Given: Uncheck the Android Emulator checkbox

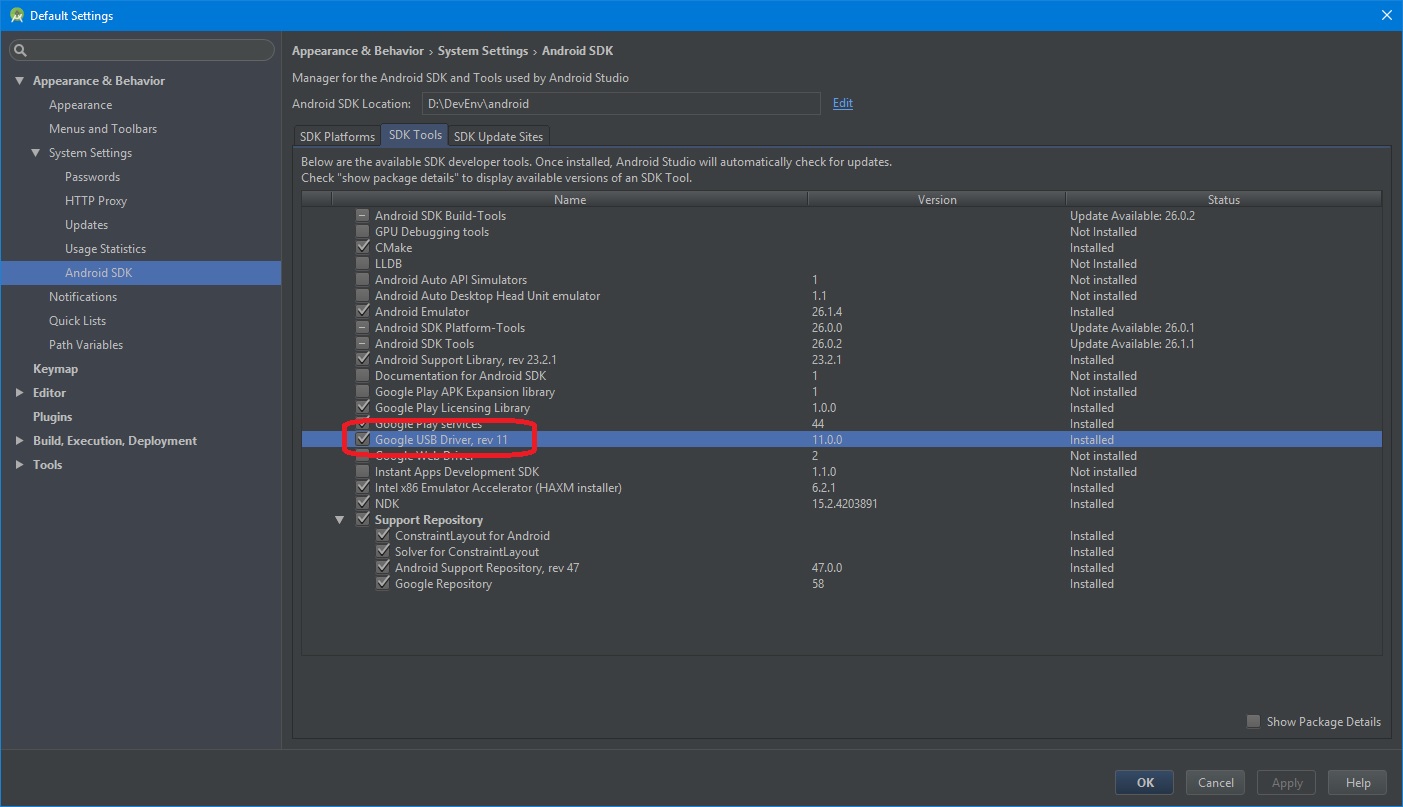Looking at the screenshot, I should pyautogui.click(x=363, y=312).
